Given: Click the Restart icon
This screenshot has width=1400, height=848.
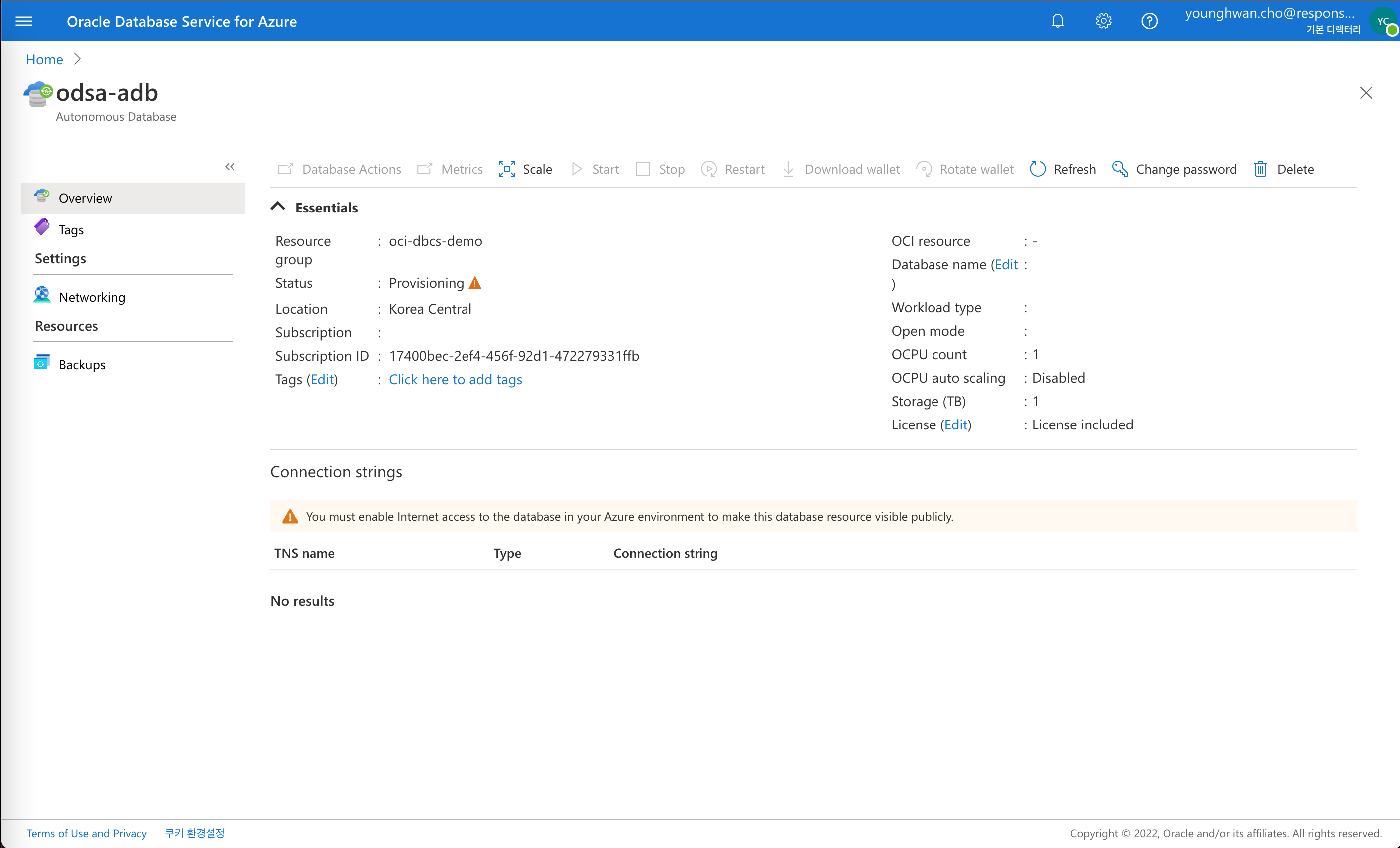Looking at the screenshot, I should [708, 169].
